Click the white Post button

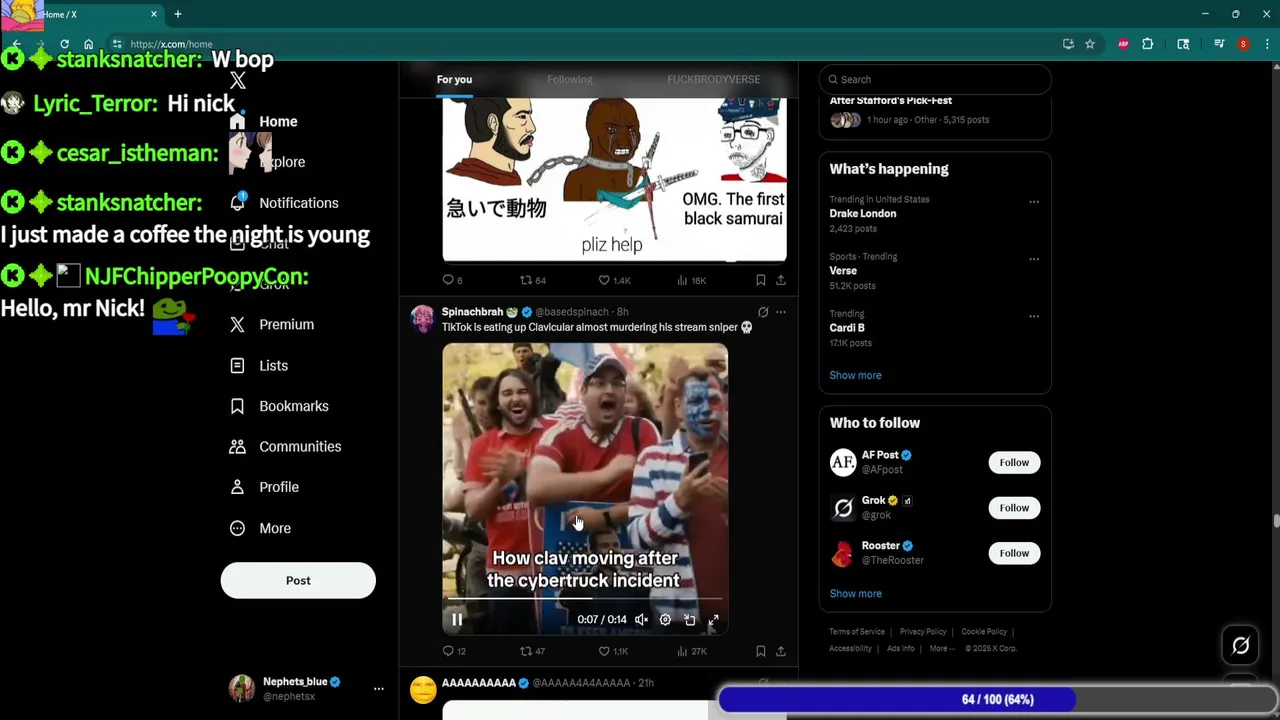(x=298, y=580)
